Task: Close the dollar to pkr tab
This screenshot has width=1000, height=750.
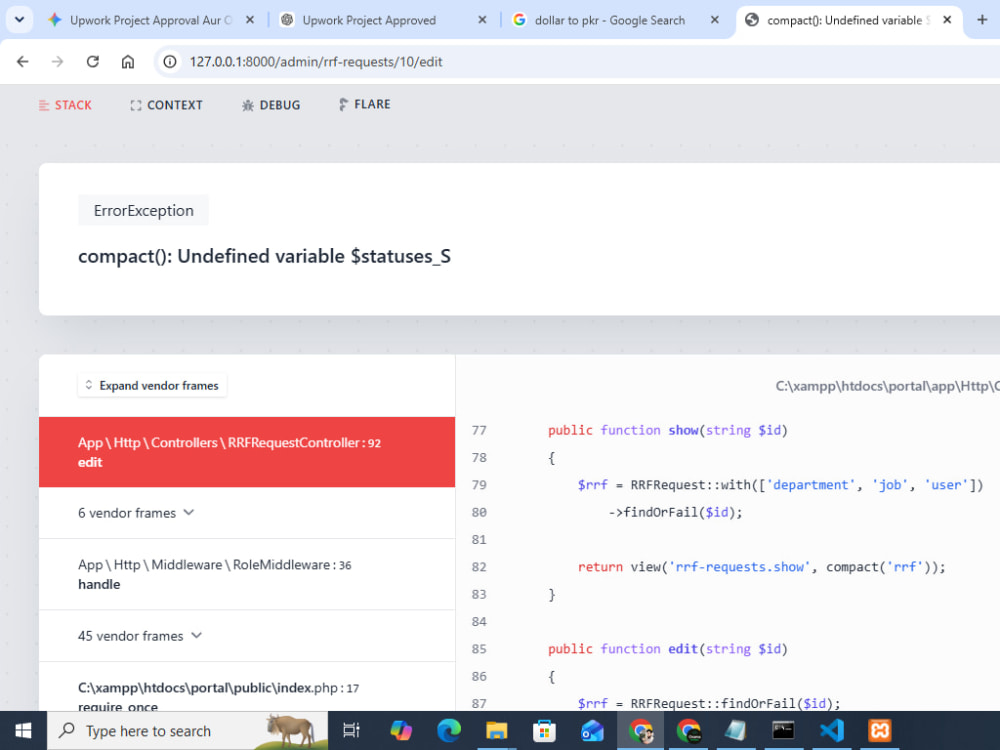Action: (x=715, y=20)
